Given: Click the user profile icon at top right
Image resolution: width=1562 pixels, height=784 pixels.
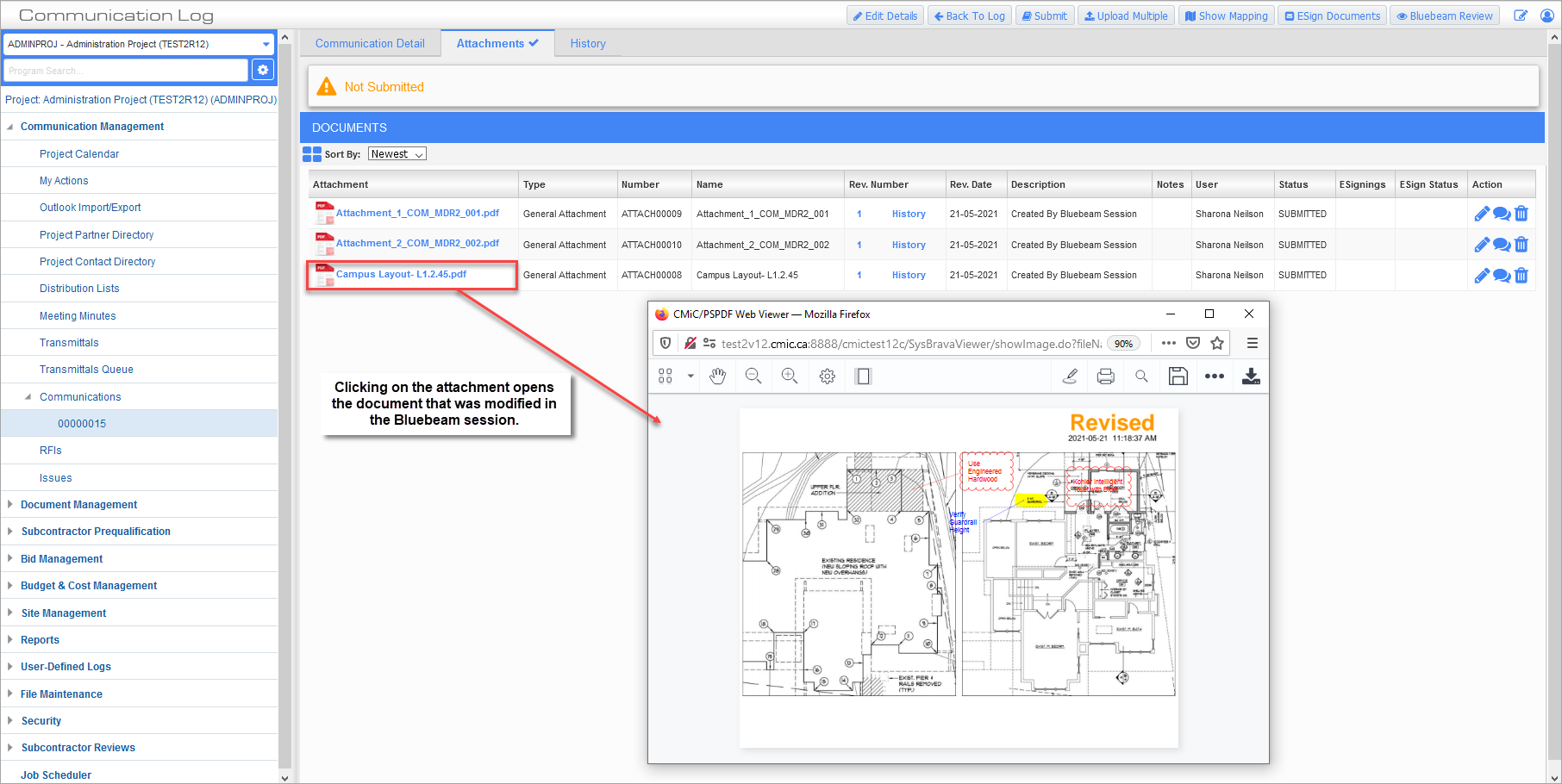Looking at the screenshot, I should (1546, 16).
